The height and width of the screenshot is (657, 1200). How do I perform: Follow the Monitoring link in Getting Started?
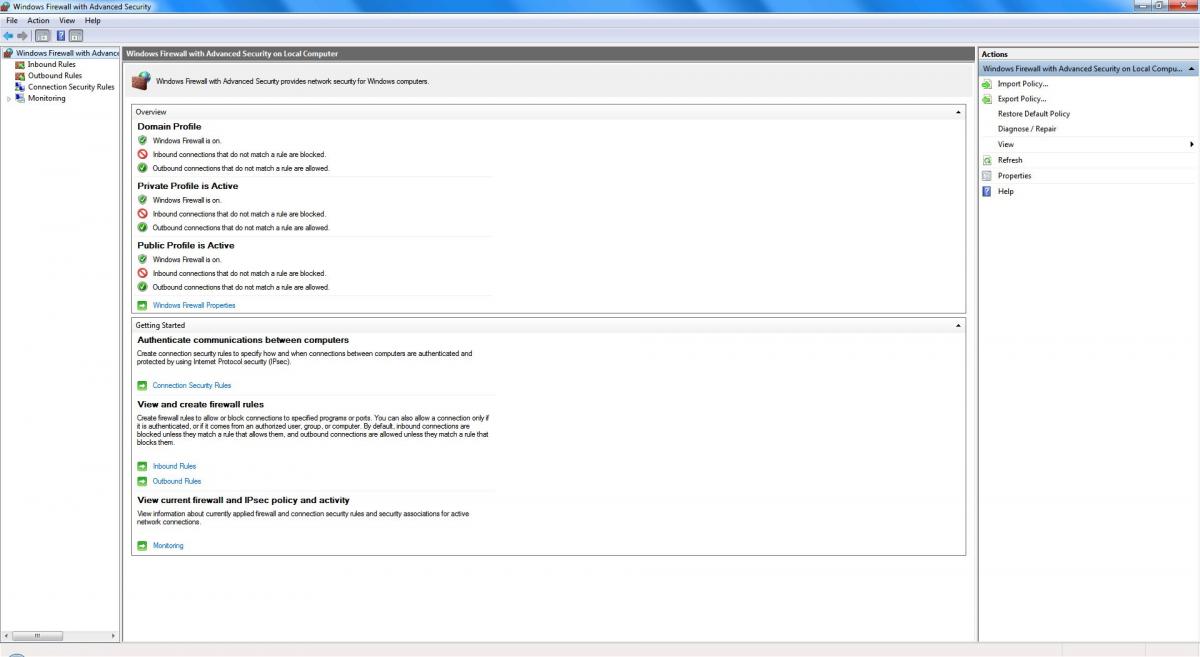(x=168, y=546)
